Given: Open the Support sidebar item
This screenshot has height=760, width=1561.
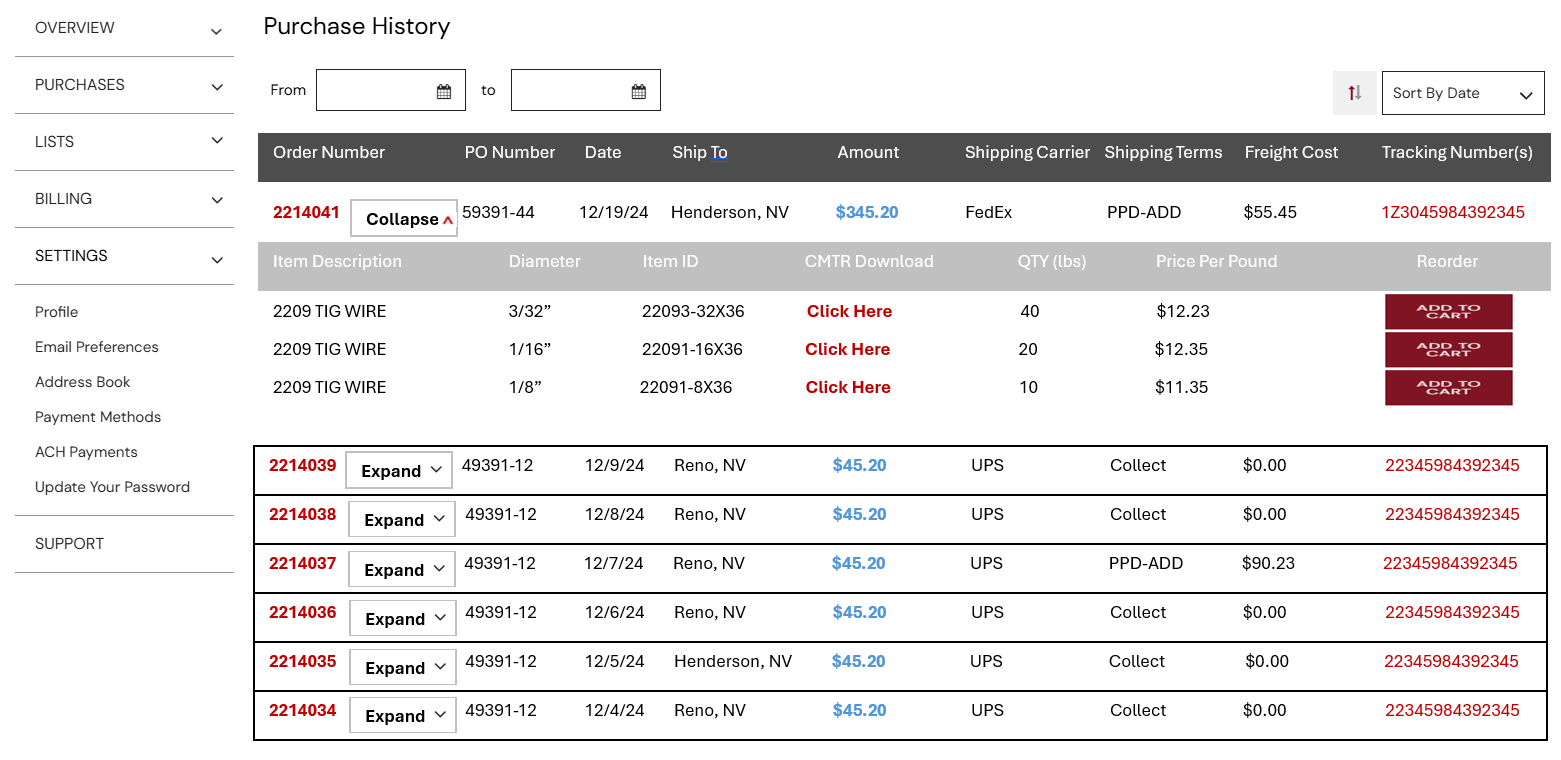Looking at the screenshot, I should click(x=70, y=544).
